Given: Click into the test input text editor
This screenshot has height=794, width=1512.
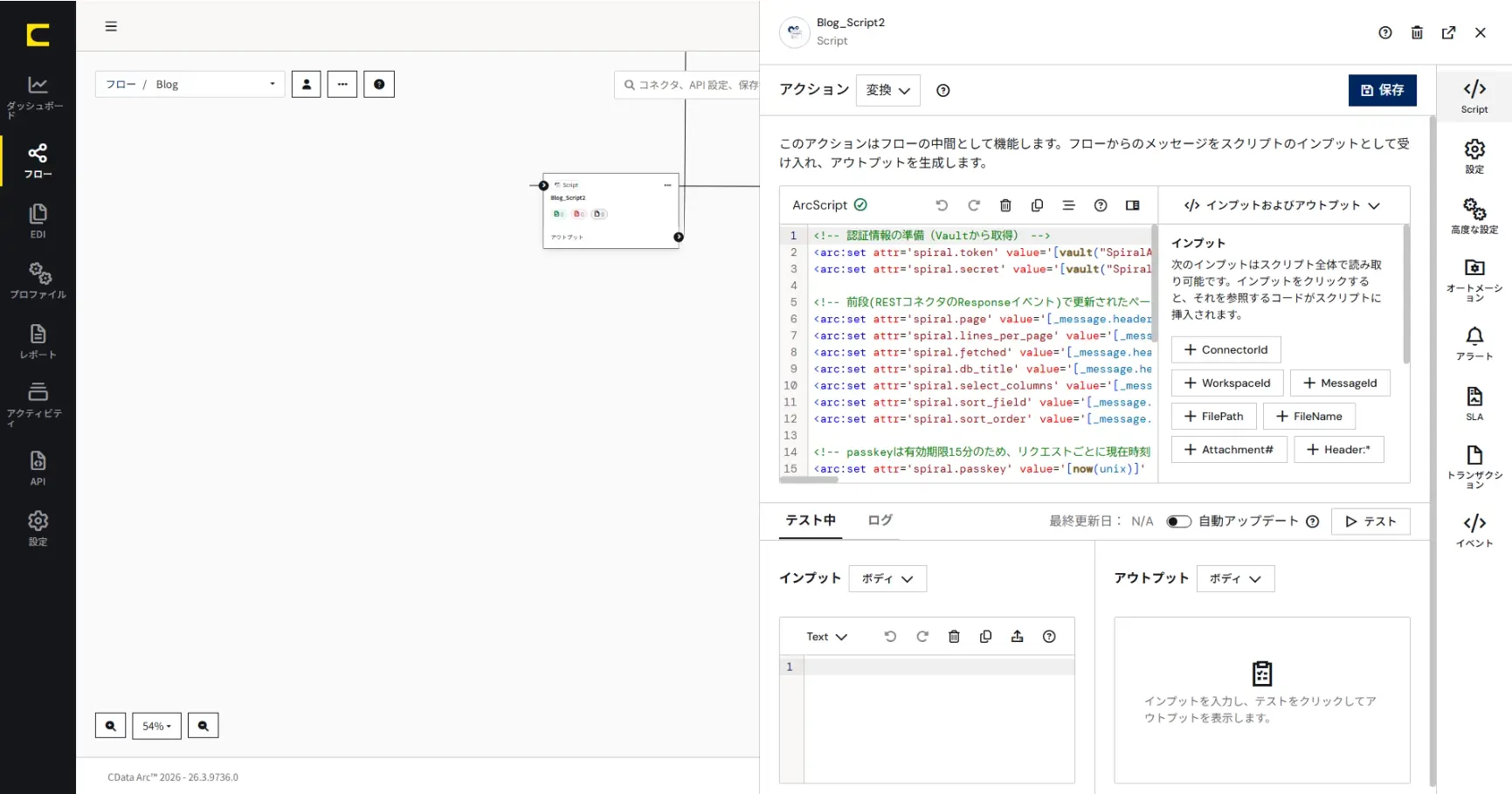Looking at the screenshot, I should click(x=939, y=722).
